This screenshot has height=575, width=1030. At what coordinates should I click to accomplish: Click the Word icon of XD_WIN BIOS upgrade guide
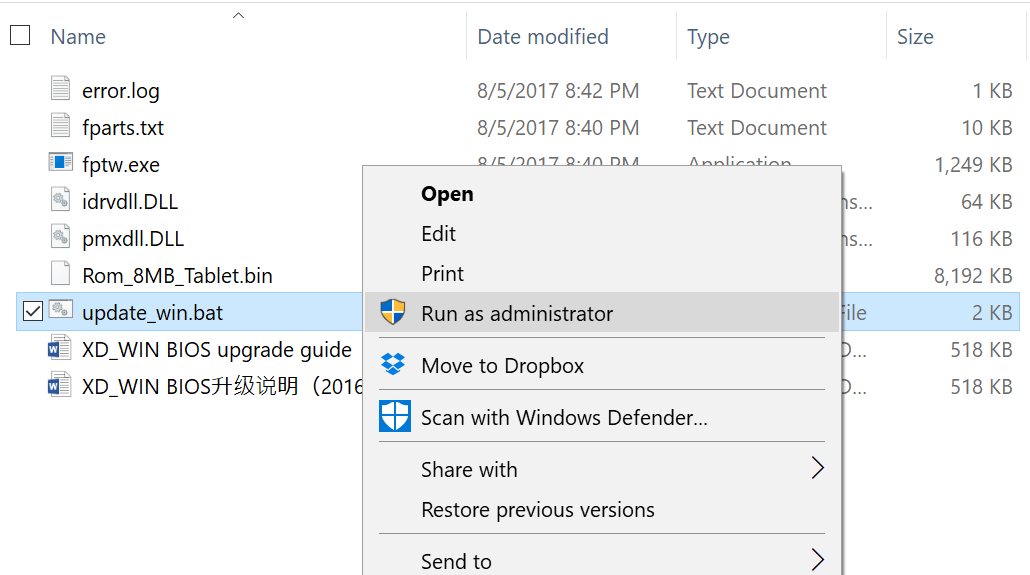point(61,350)
